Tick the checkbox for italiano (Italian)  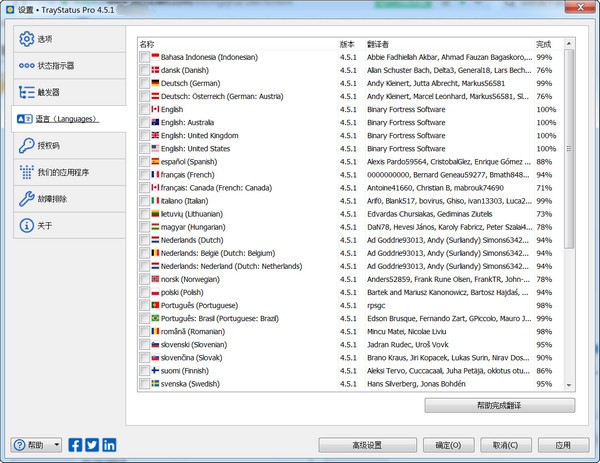(145, 200)
